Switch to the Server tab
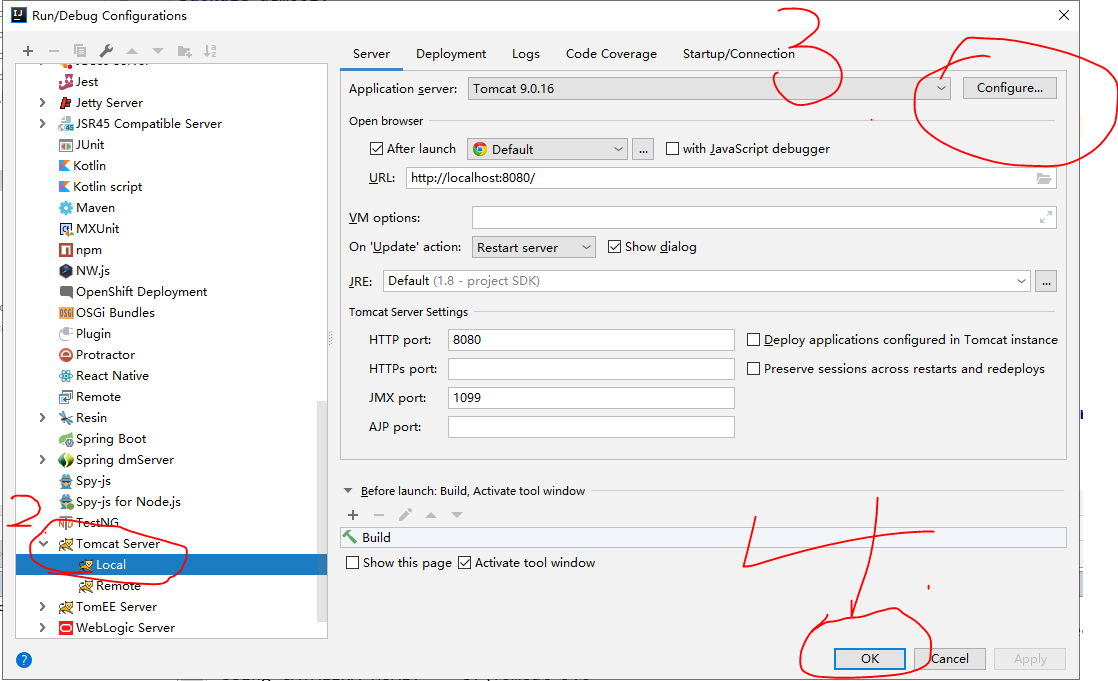 371,53
